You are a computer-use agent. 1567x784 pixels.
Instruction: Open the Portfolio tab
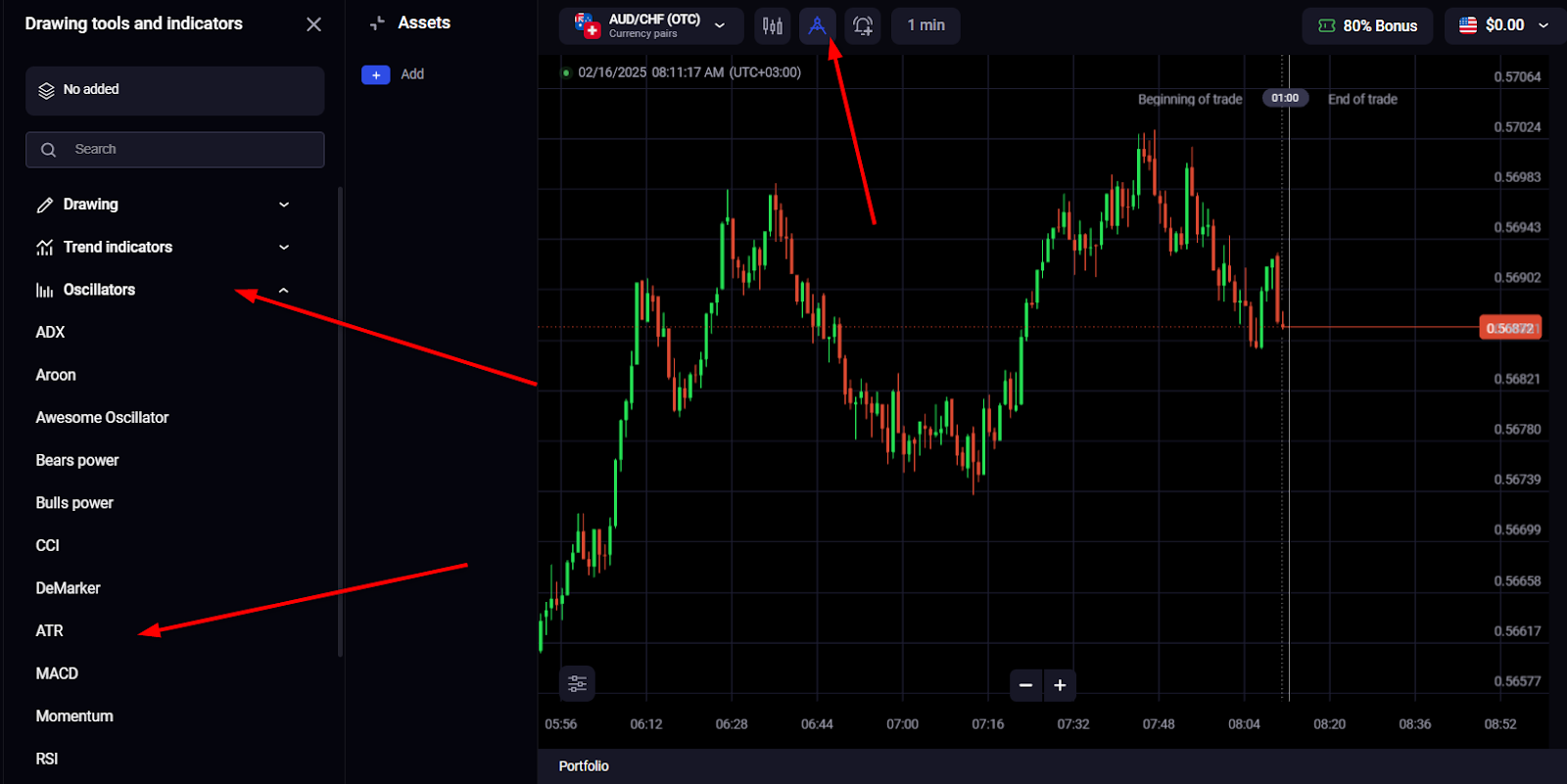pyautogui.click(x=584, y=766)
